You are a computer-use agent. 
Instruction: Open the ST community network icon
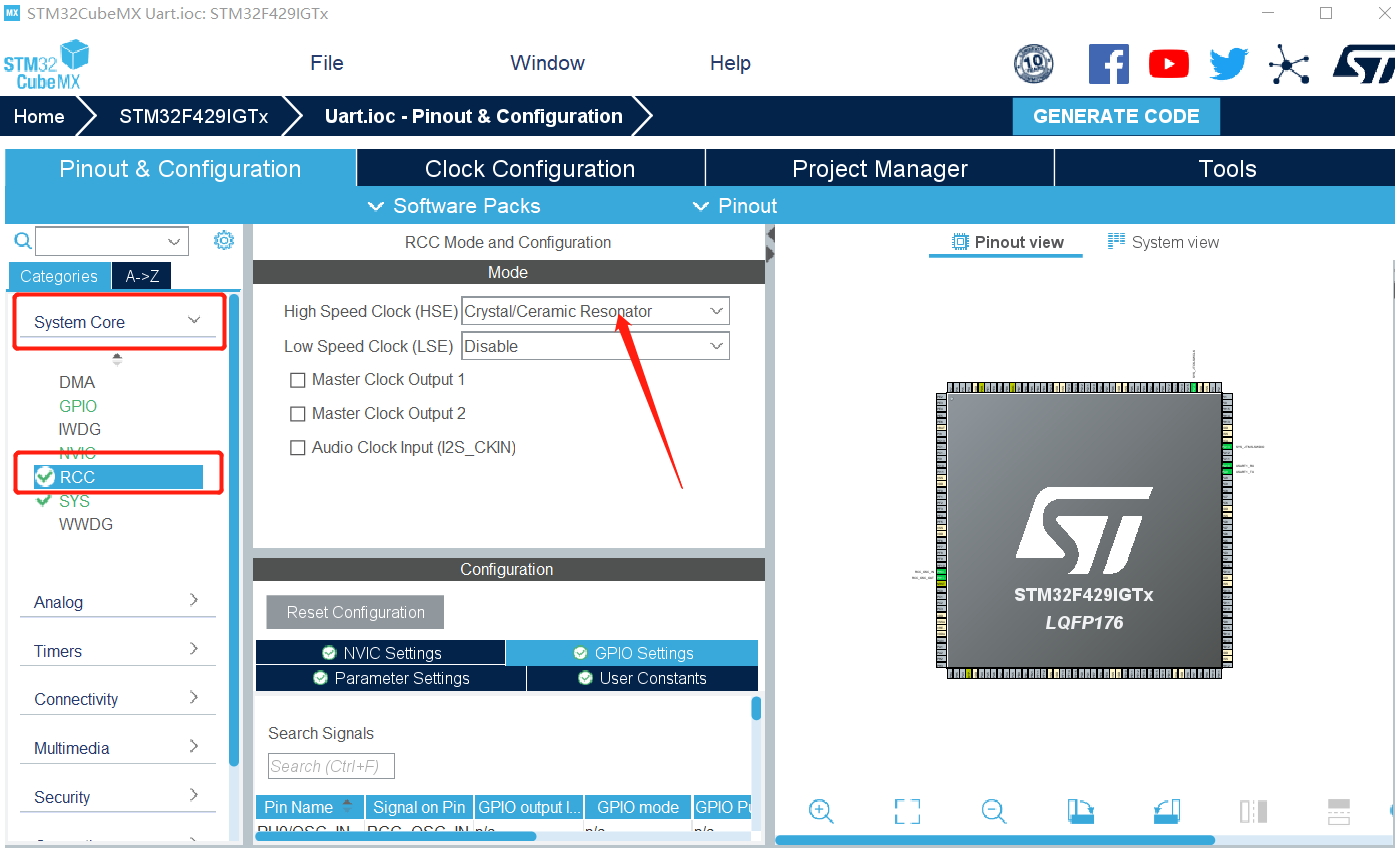click(x=1289, y=64)
